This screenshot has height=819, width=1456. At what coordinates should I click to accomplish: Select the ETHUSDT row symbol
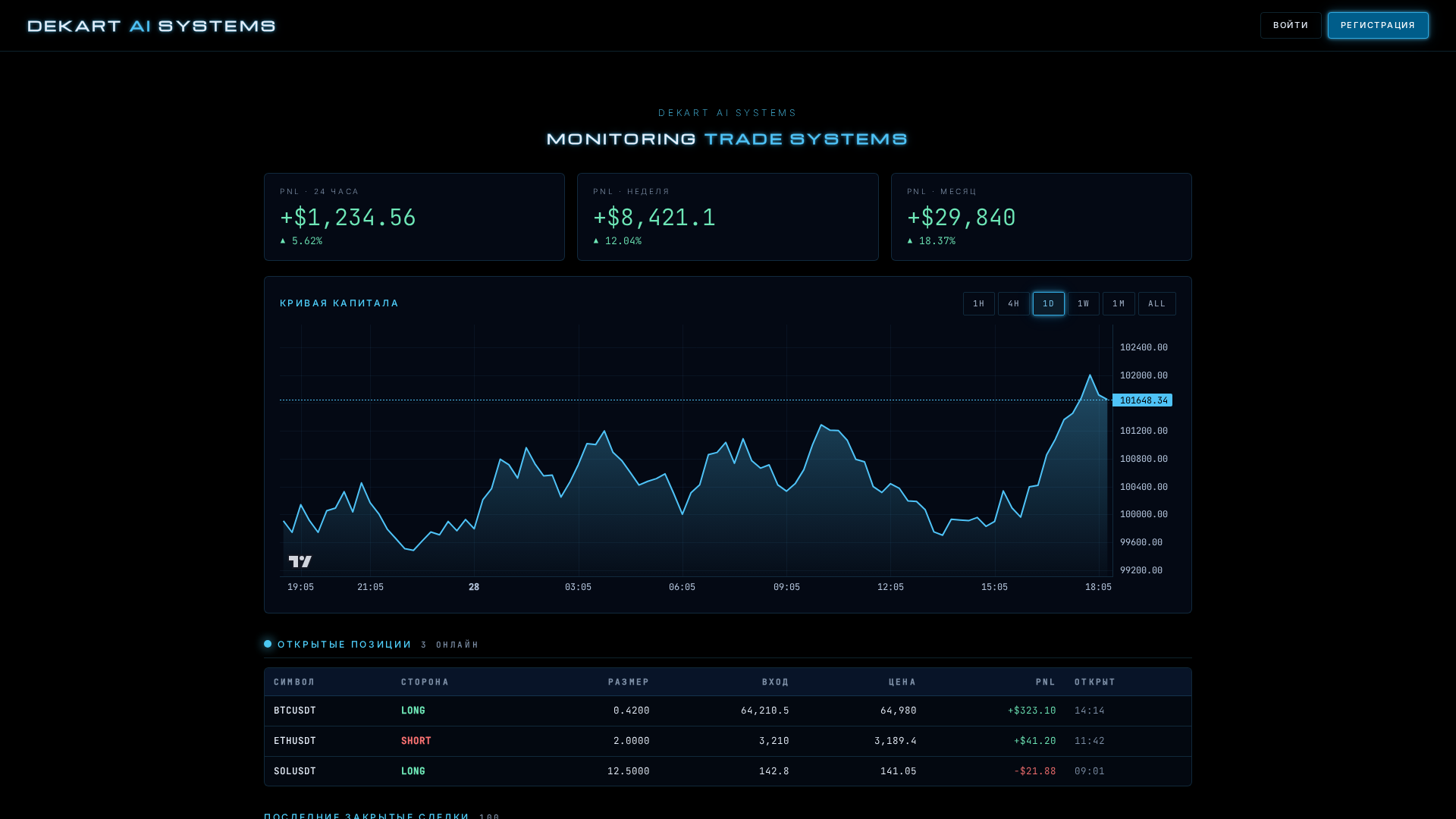click(x=295, y=741)
